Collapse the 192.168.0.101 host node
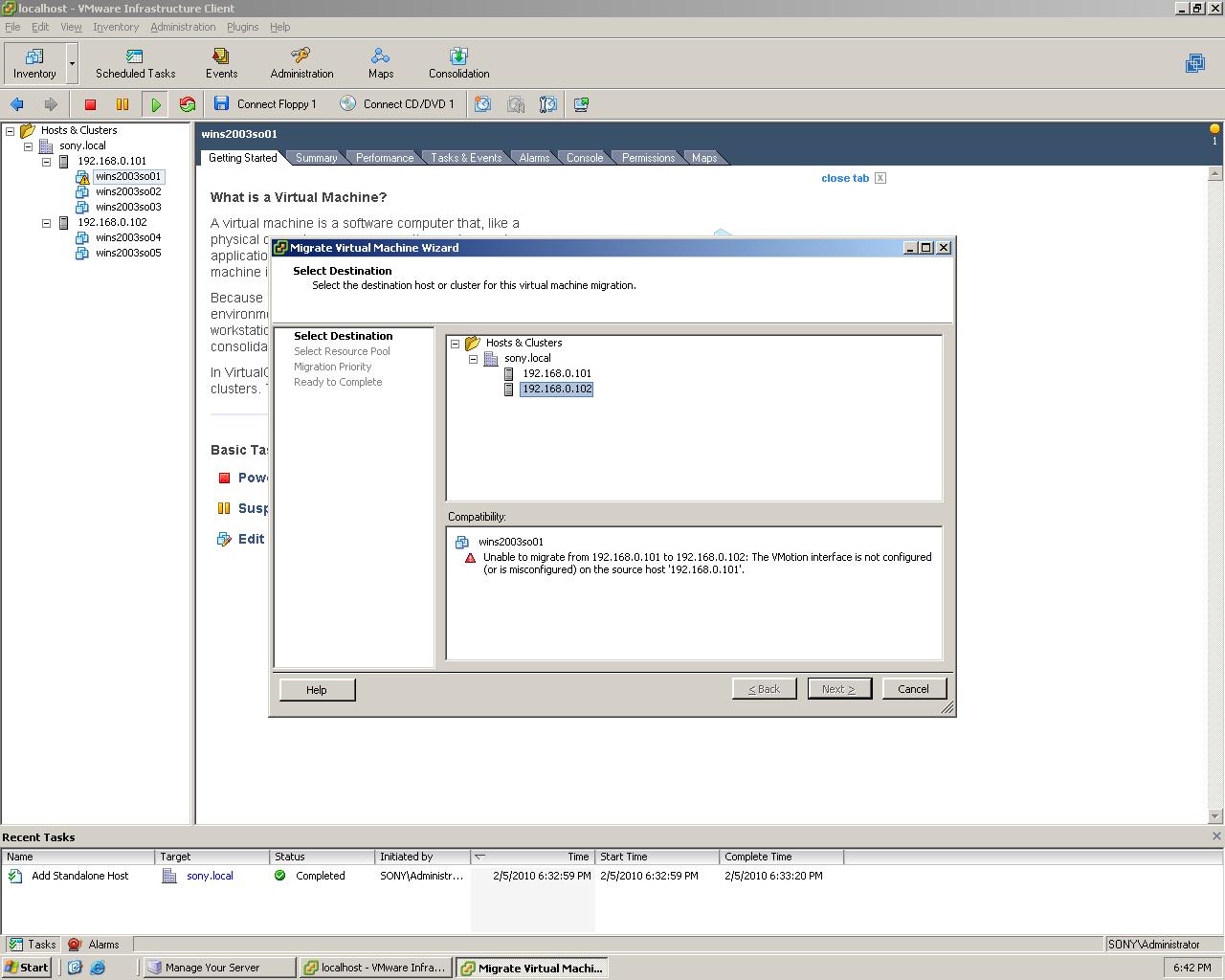Image resolution: width=1225 pixels, height=980 pixels. click(x=46, y=161)
